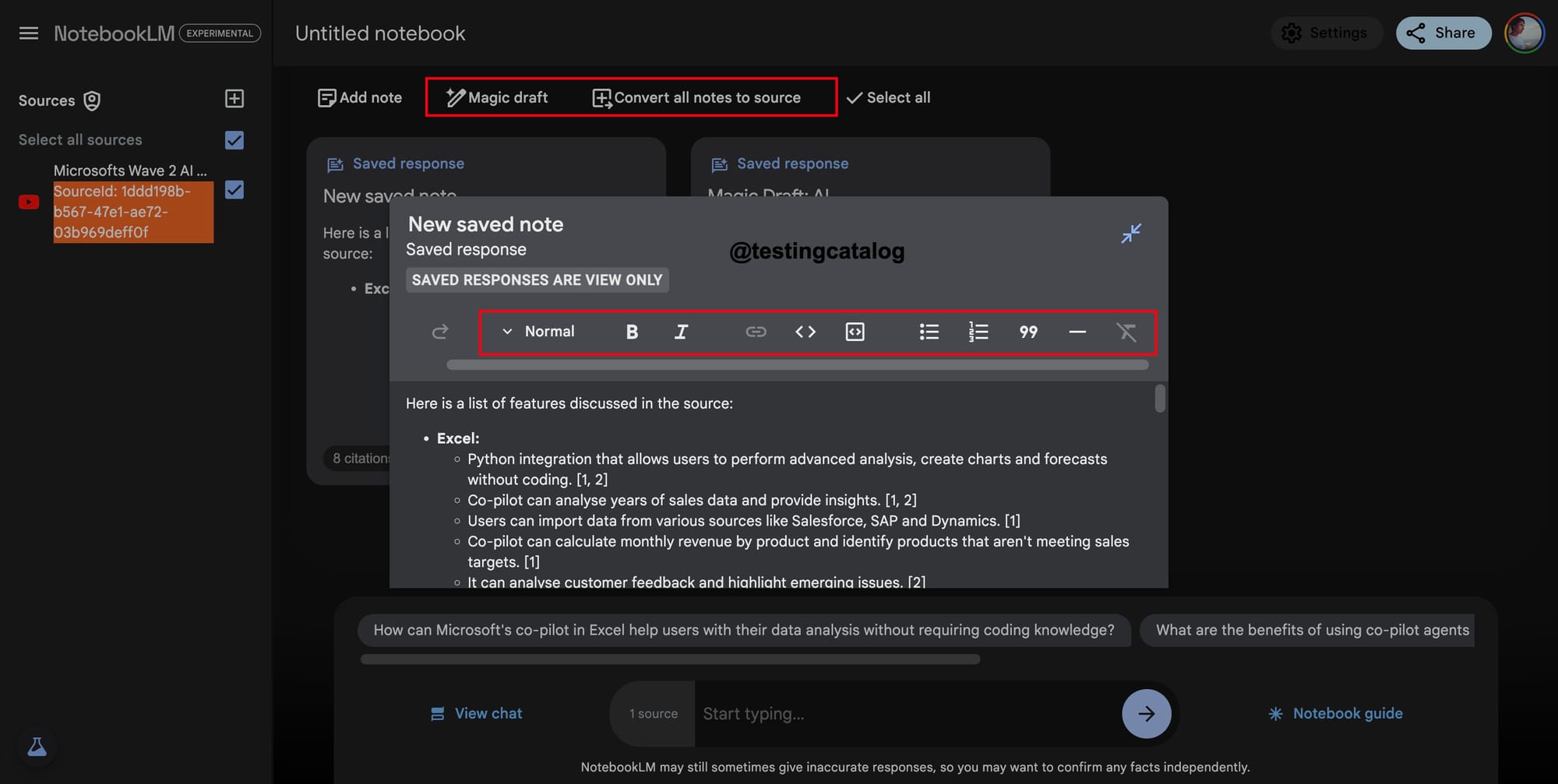The height and width of the screenshot is (784, 1558).
Task: Open the labs flask icon
Action: [x=37, y=747]
